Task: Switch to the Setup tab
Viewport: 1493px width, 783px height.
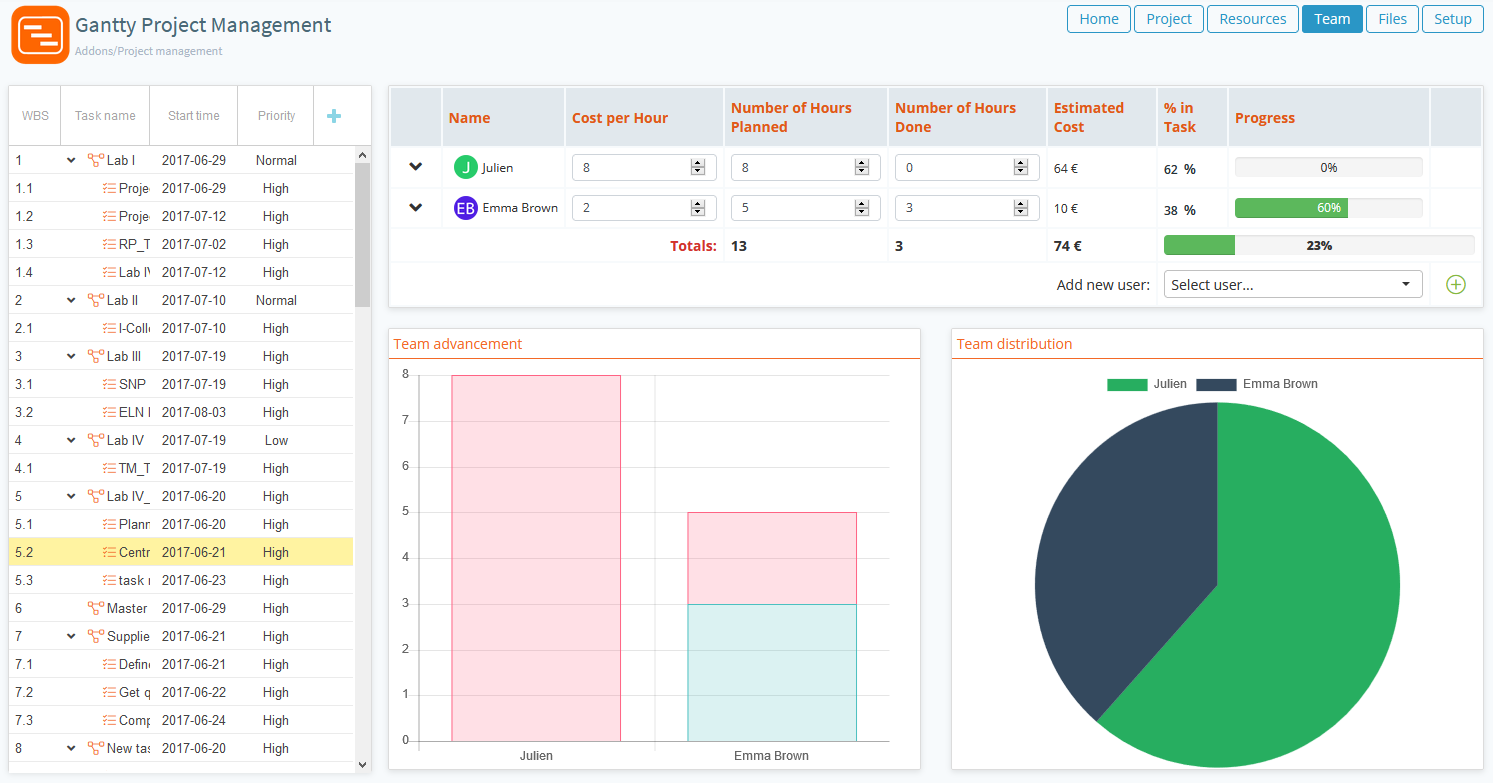Action: pyautogui.click(x=1453, y=19)
